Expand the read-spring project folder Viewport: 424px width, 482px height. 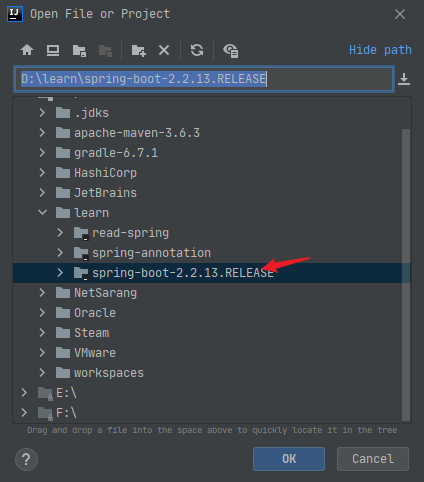[x=60, y=233]
